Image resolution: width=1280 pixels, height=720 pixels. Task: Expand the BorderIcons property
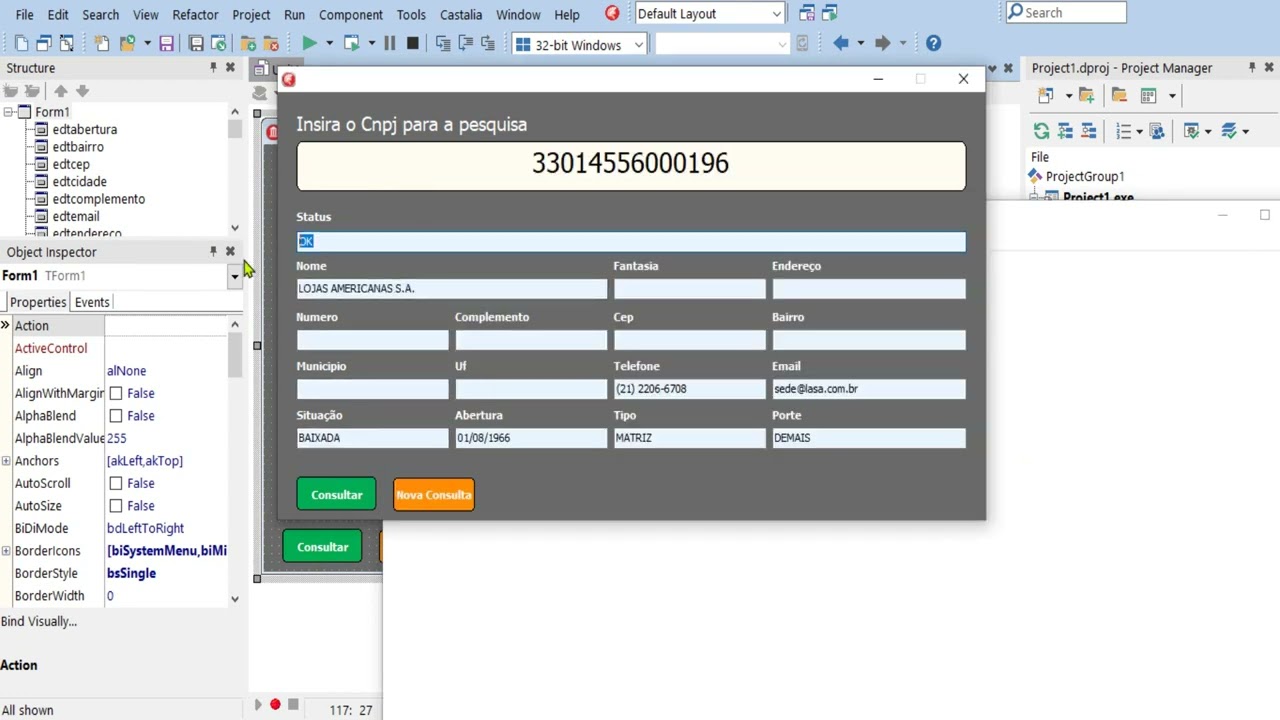[6, 551]
